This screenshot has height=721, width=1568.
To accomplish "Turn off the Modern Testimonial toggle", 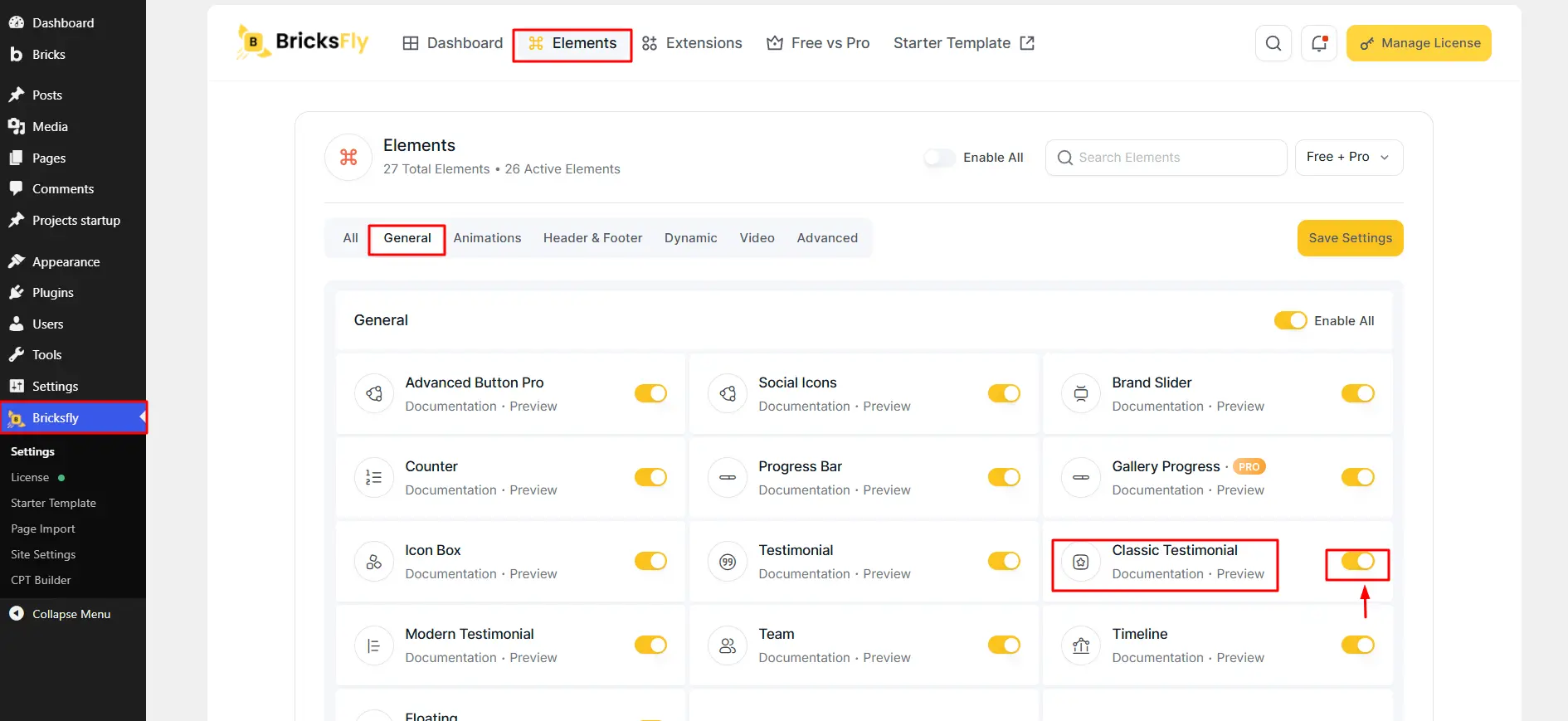I will click(650, 645).
